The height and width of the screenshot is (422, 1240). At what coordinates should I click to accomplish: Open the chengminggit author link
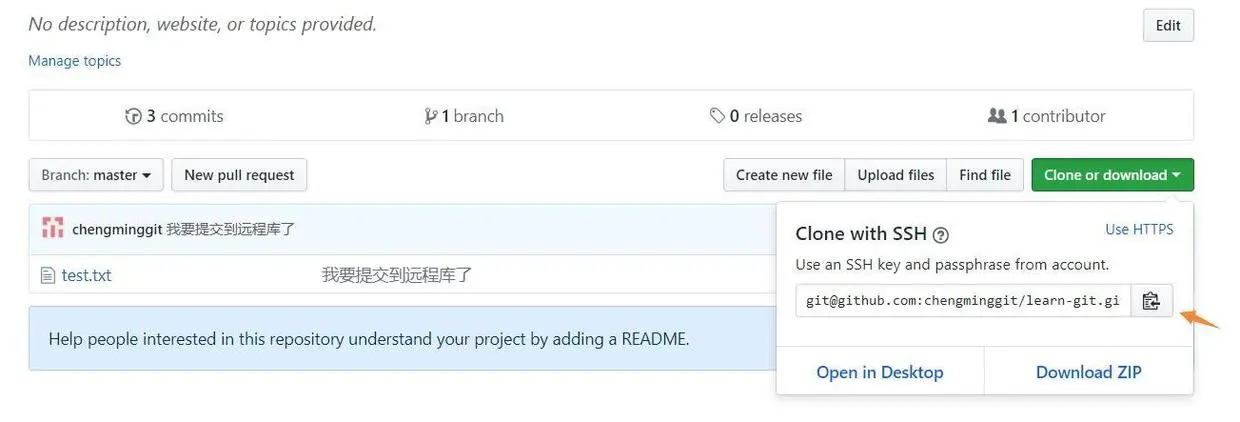(x=117, y=229)
